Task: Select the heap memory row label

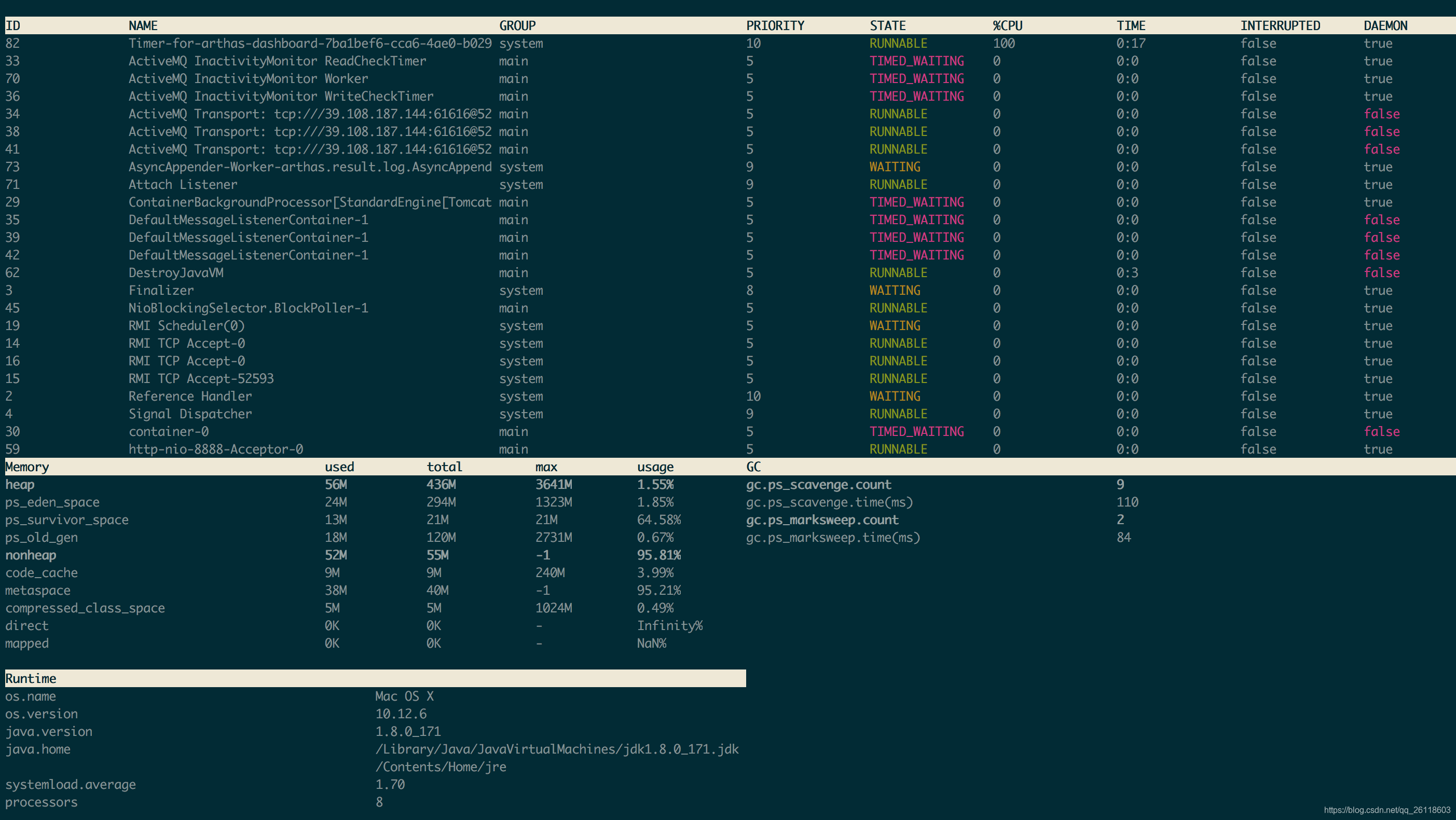Action: point(20,485)
